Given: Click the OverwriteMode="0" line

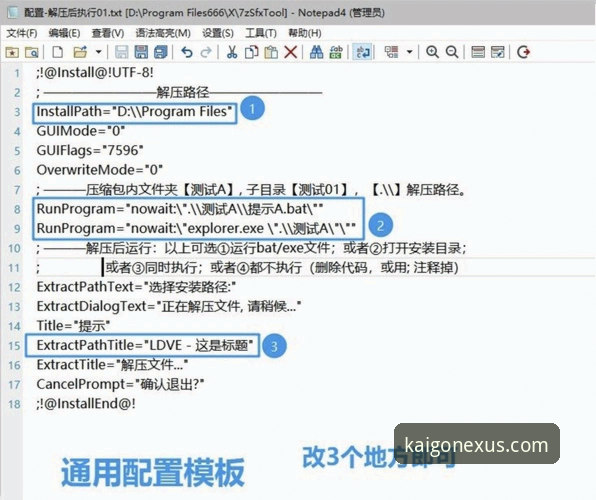Looking at the screenshot, I should (100, 170).
